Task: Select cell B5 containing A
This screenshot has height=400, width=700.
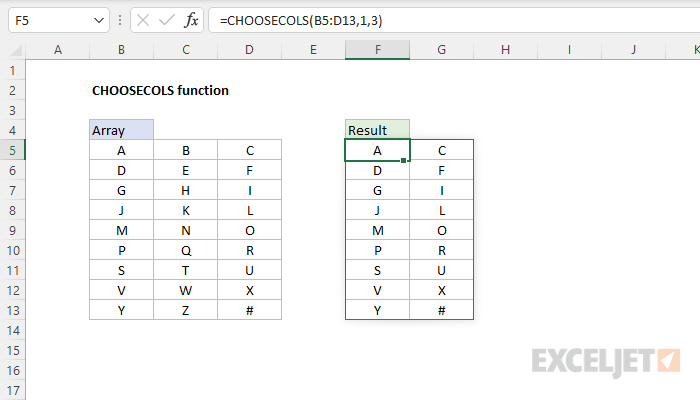Action: pos(121,150)
